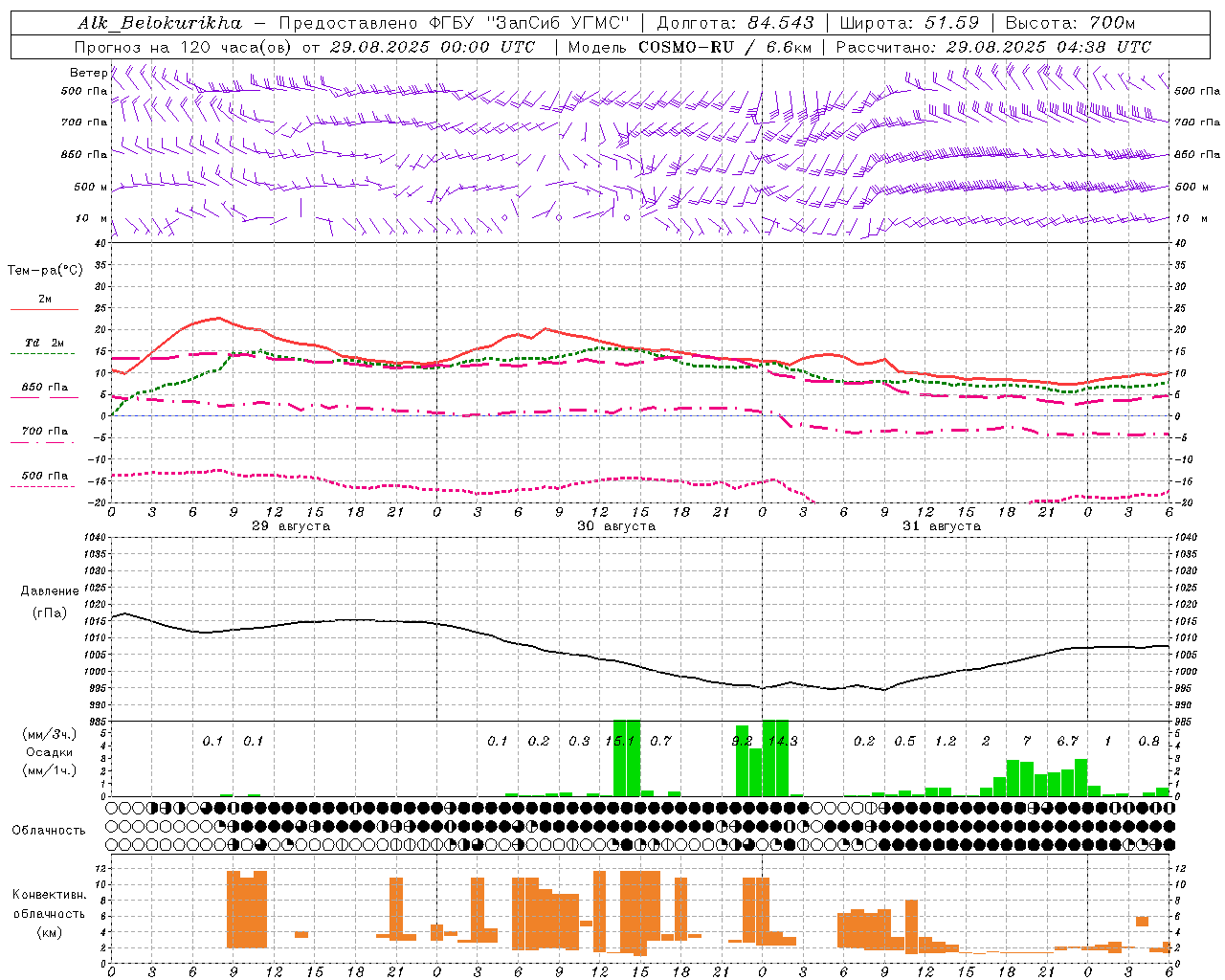Click the Alk_Belokurikha station title
Screen dimensions: 1225x980
click(x=159, y=23)
